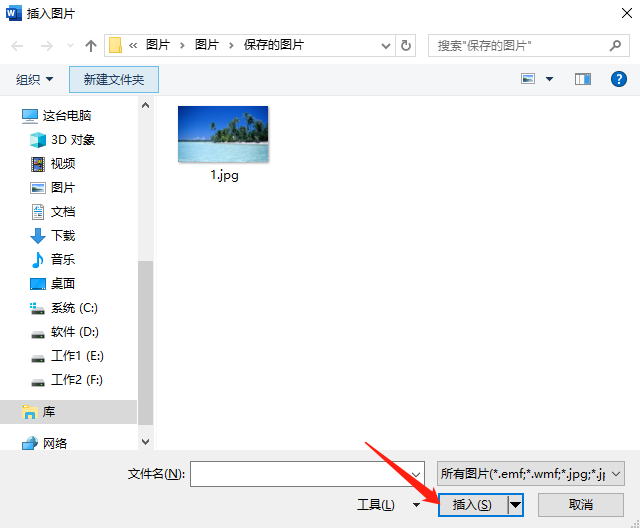Screen dimensions: 640x528
Task: Click the « breadcrumb overflow chevron
Action: (x=133, y=45)
